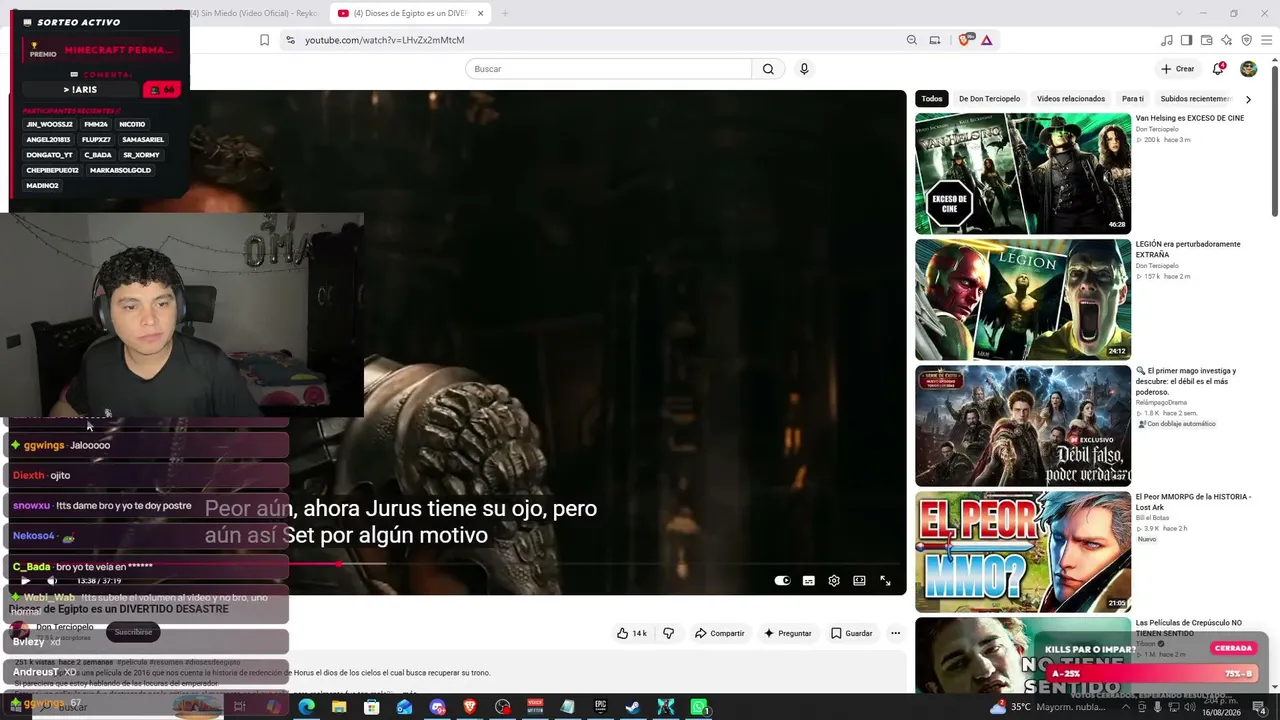Screen dimensions: 1280x720
Task: Open media control music note icon
Action: click(x=1166, y=40)
